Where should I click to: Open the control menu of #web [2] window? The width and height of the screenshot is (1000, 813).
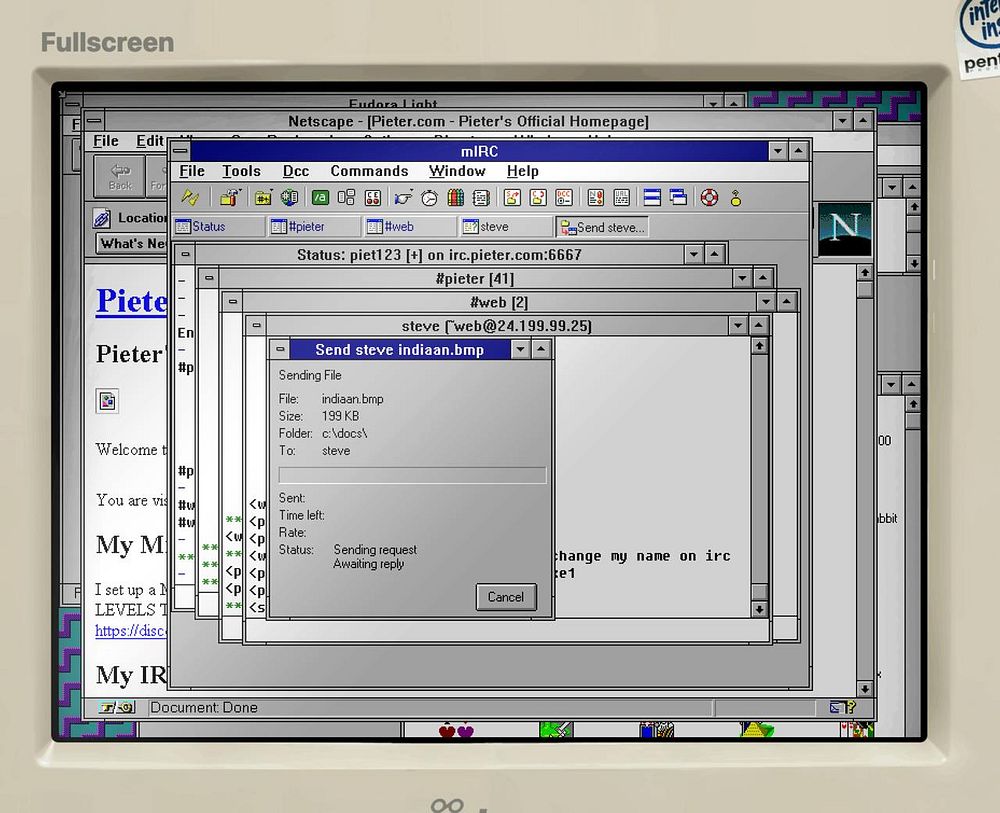point(233,302)
